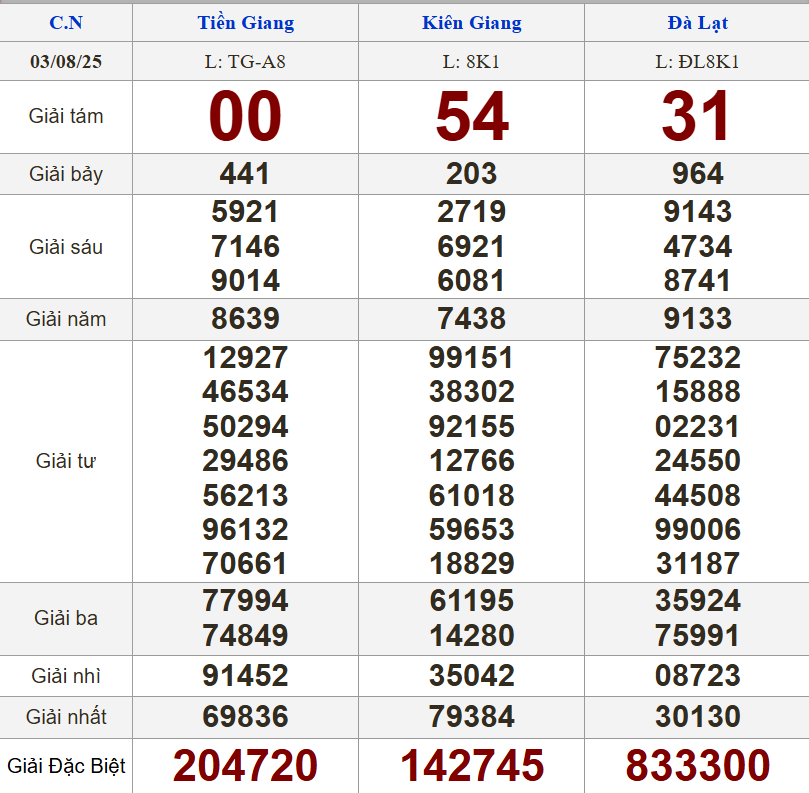Viewport: 809px width, 793px height.
Task: Click Đà Lạt's special prize 833300
Action: coord(697,766)
